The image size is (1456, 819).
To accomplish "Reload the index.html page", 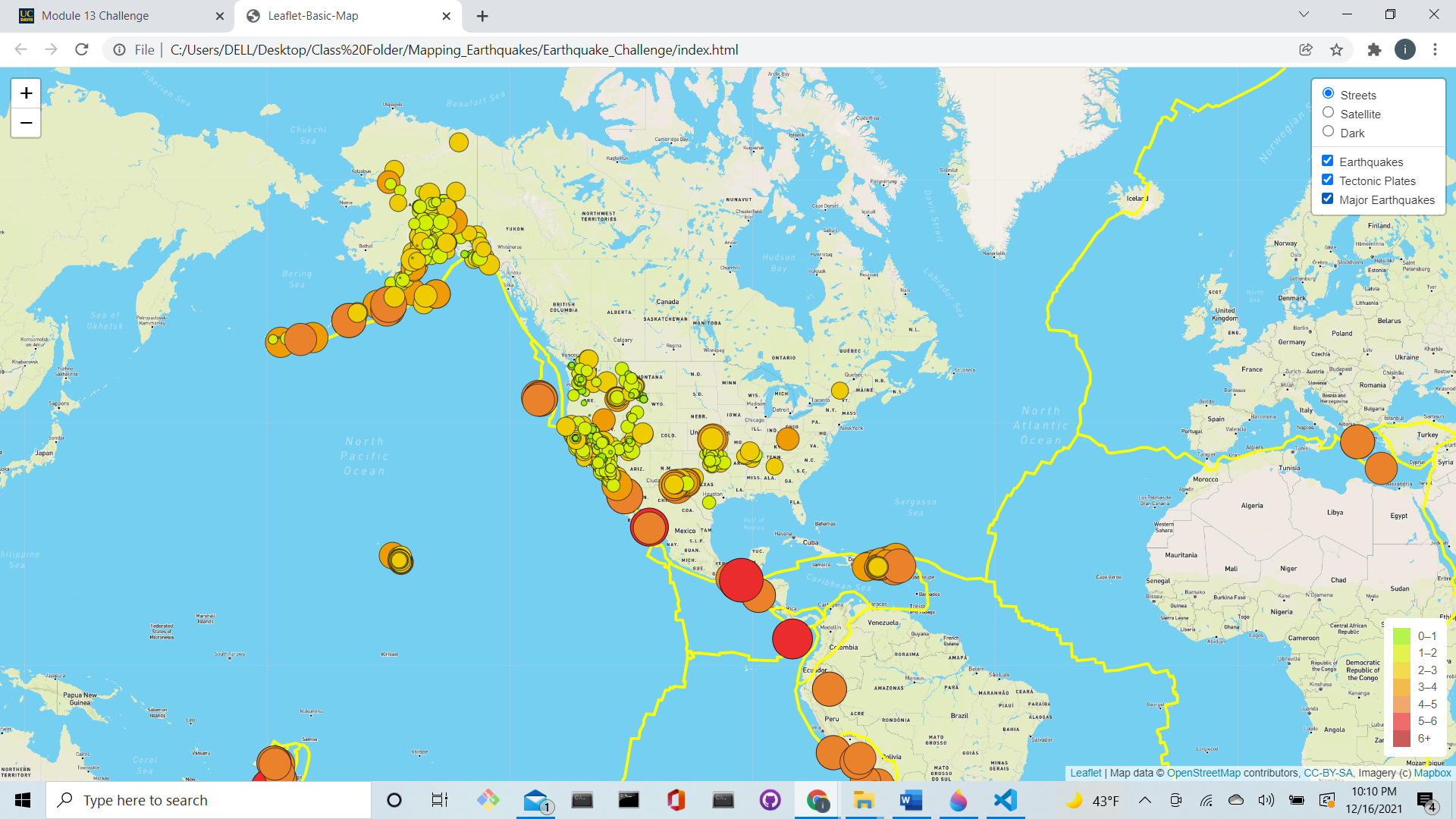I will click(81, 49).
